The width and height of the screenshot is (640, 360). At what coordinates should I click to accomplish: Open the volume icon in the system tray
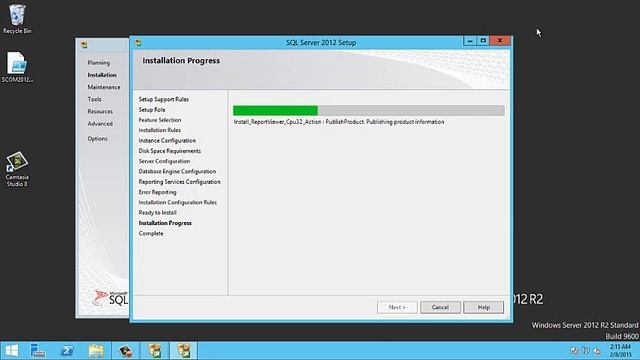click(597, 351)
